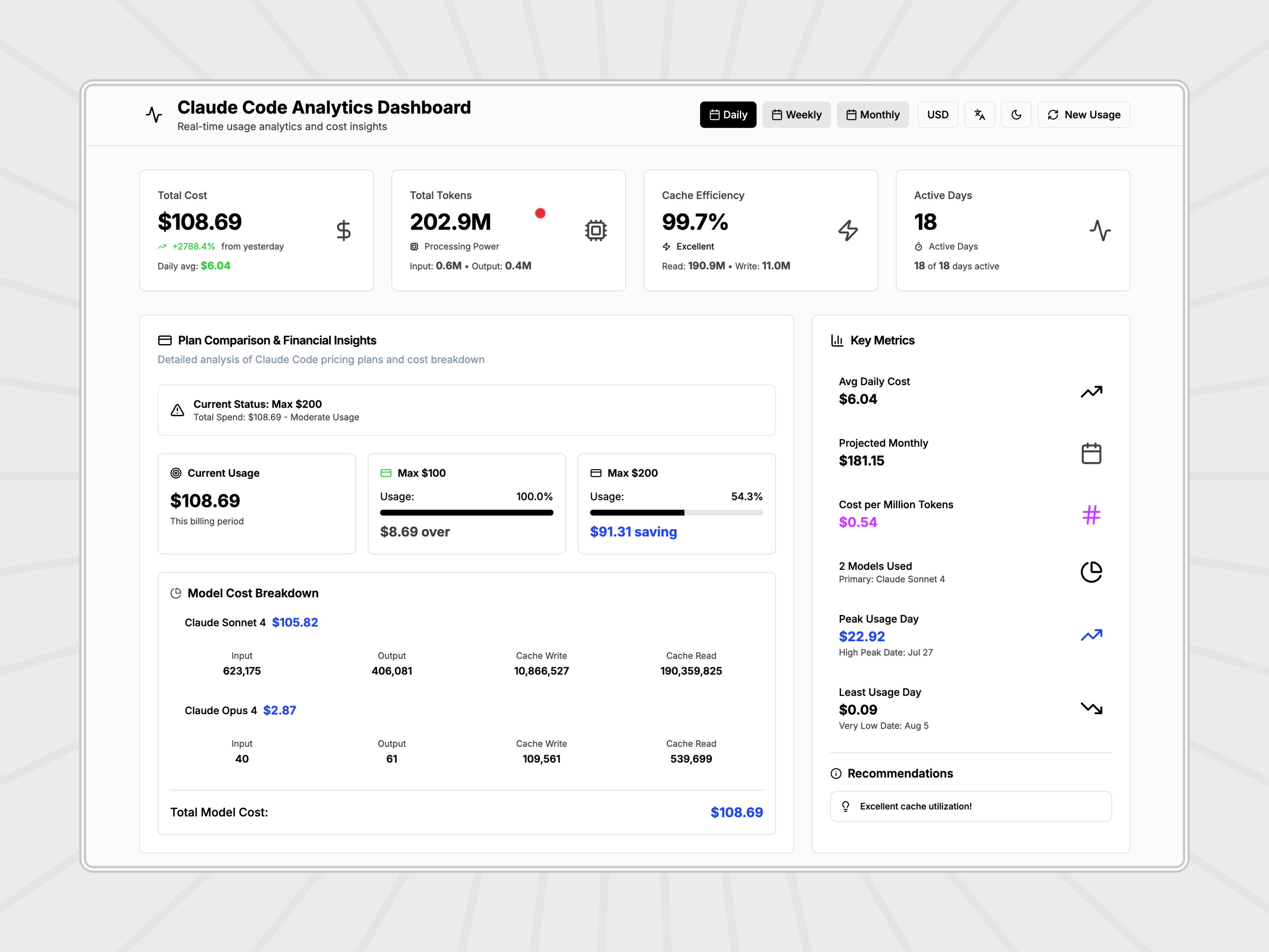The image size is (1269, 952).
Task: Click the Very Low Date: Aug 5 text
Action: pos(884,726)
